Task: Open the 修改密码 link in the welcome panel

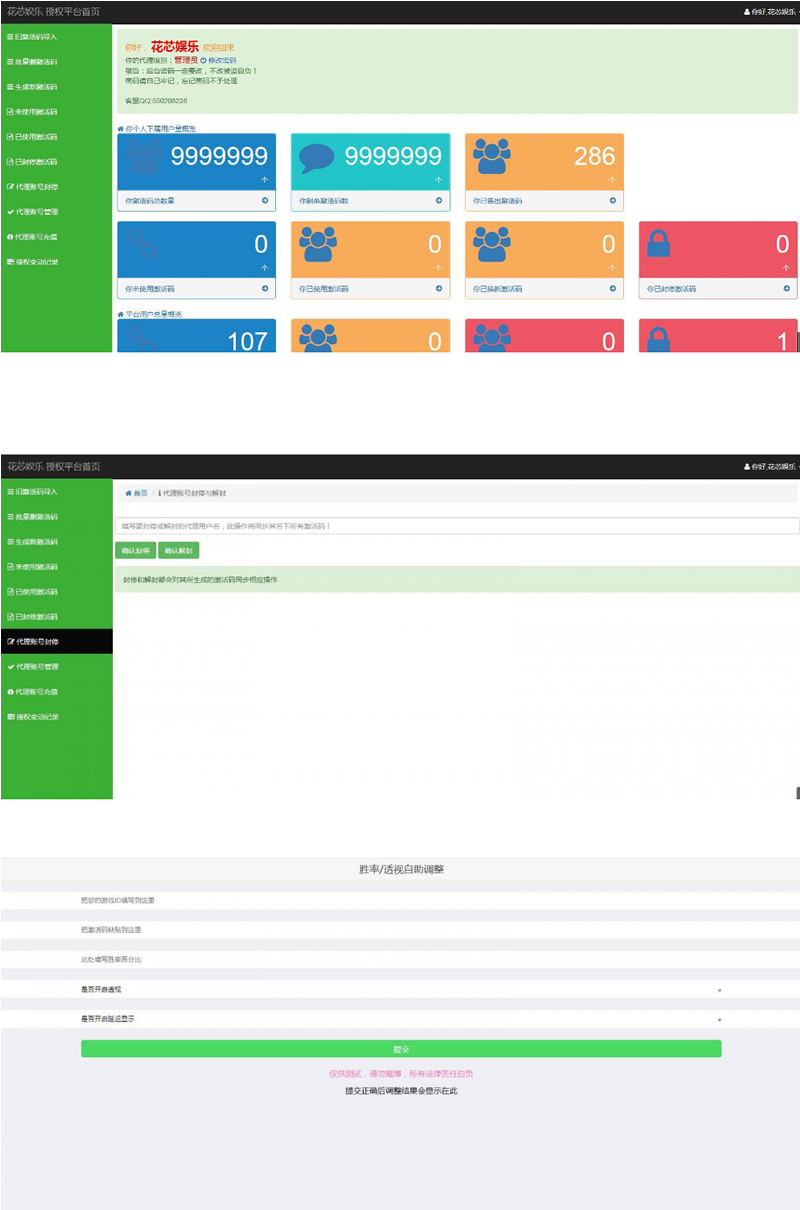Action: click(x=220, y=61)
